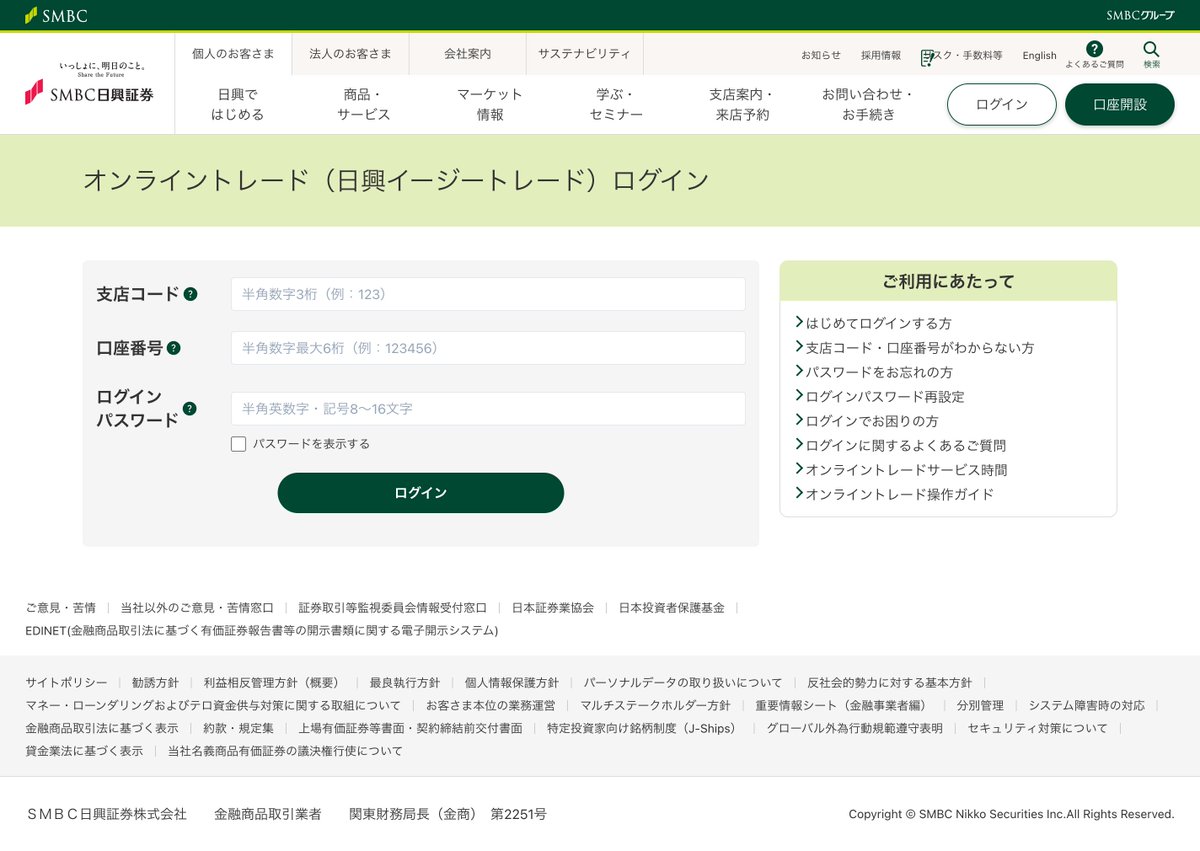Enable the パスワードを表示する checkbox
Viewport: 1200px width, 851px height.
[238, 444]
